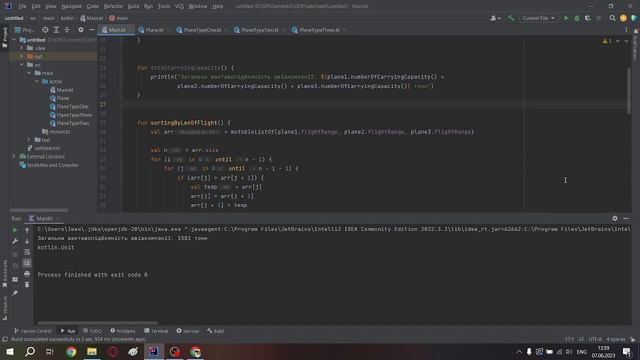This screenshot has width=640, height=360.
Task: Open the Services tool window
Action: [x=188, y=331]
